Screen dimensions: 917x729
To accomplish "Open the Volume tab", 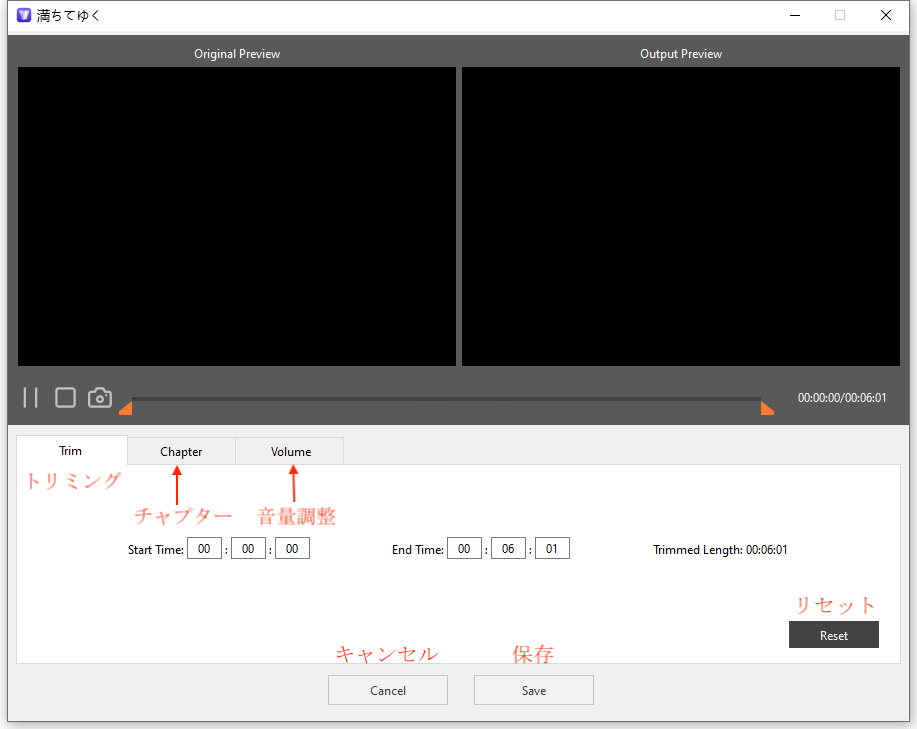I will point(290,452).
